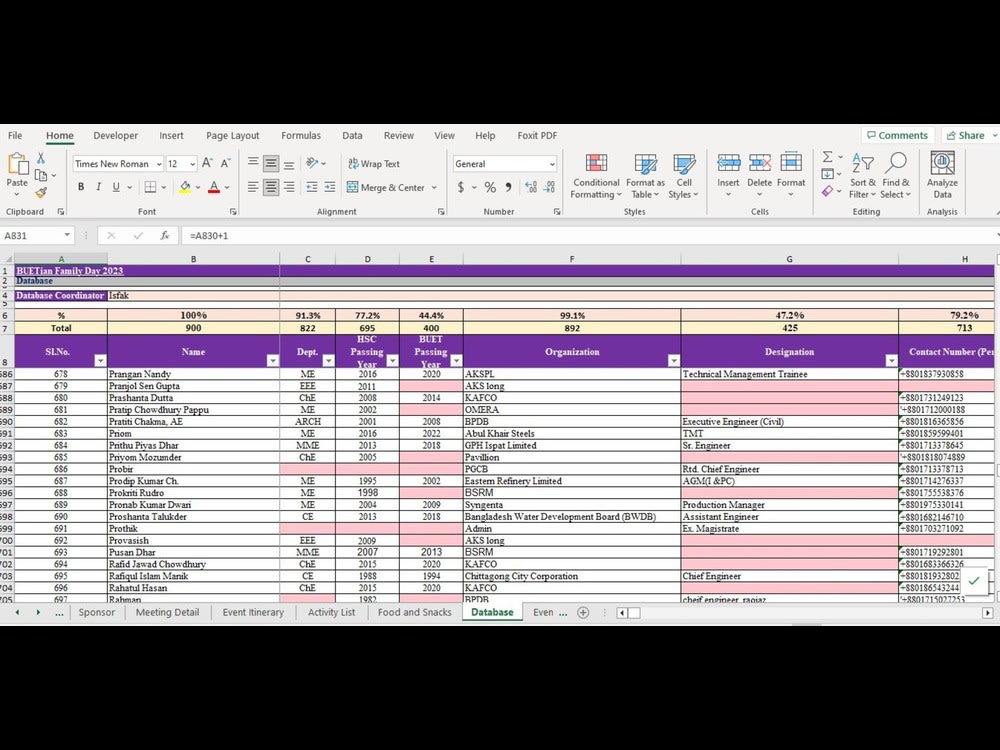
Task: Click the Paste clipboard icon
Action: [x=17, y=165]
